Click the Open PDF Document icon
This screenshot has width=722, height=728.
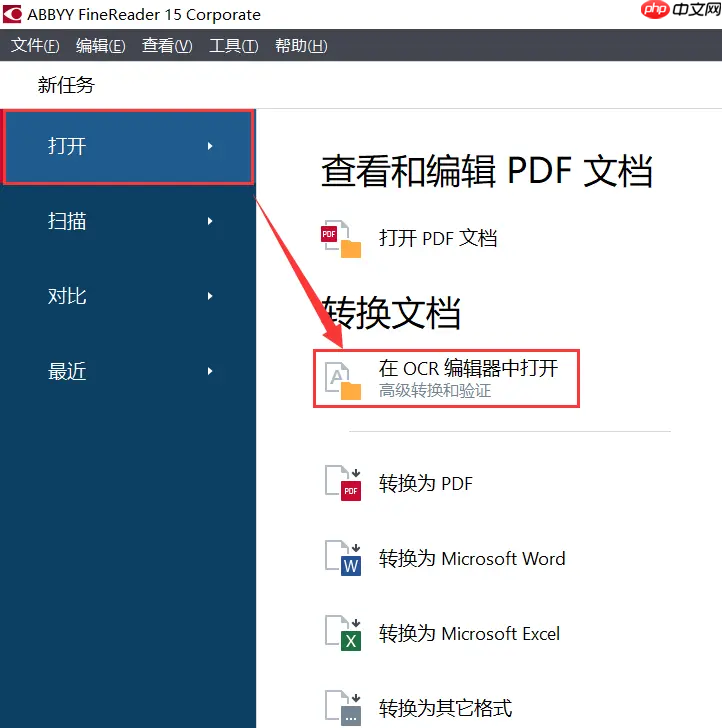coord(341,239)
